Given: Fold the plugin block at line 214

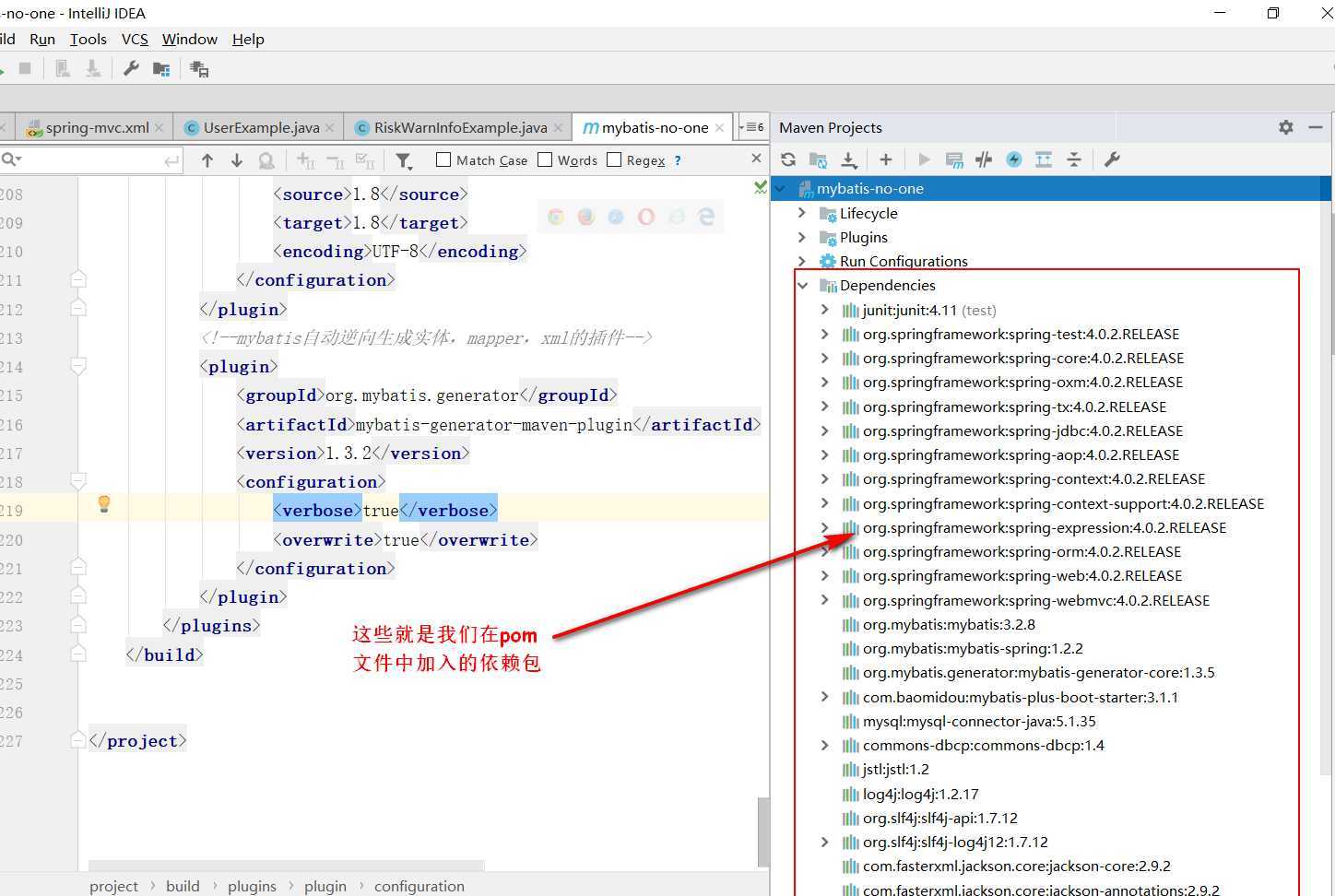Looking at the screenshot, I should coord(78,367).
